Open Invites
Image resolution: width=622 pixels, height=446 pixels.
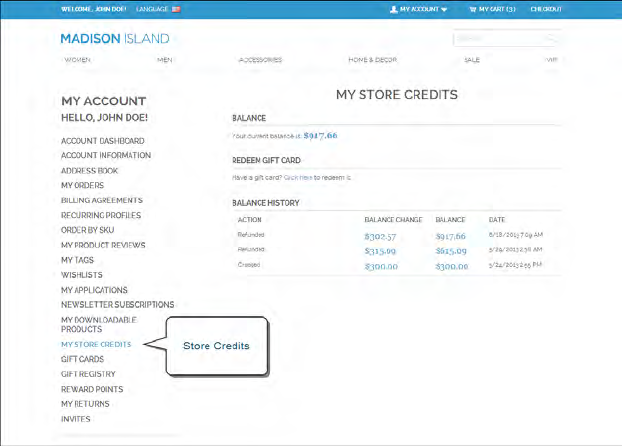coord(76,419)
